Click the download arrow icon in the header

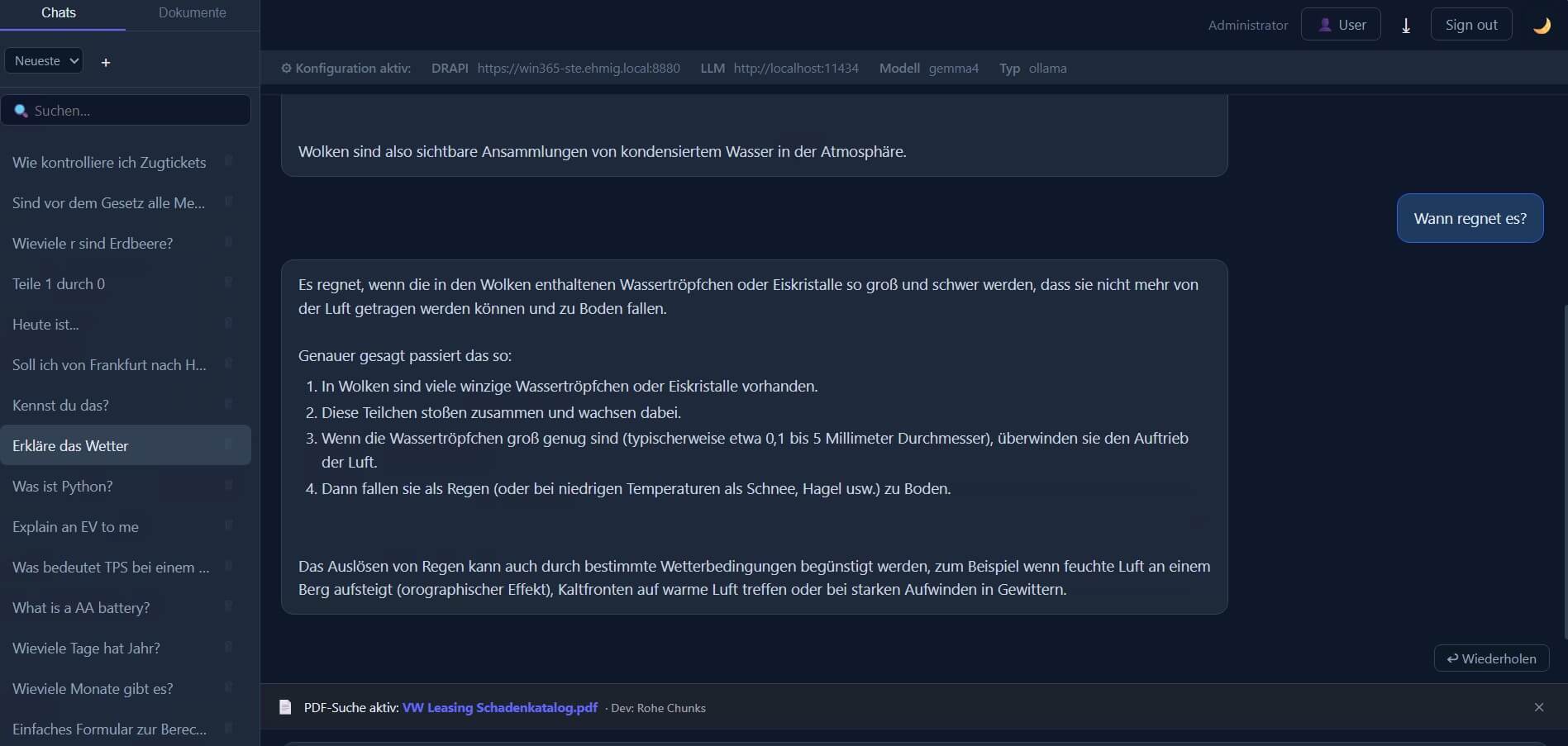click(x=1405, y=25)
